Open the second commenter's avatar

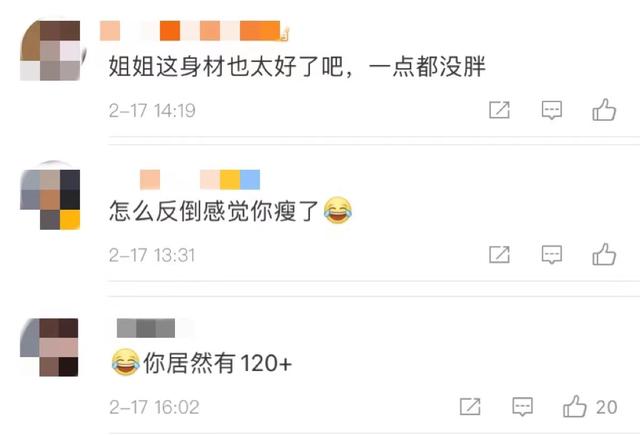pos(51,199)
